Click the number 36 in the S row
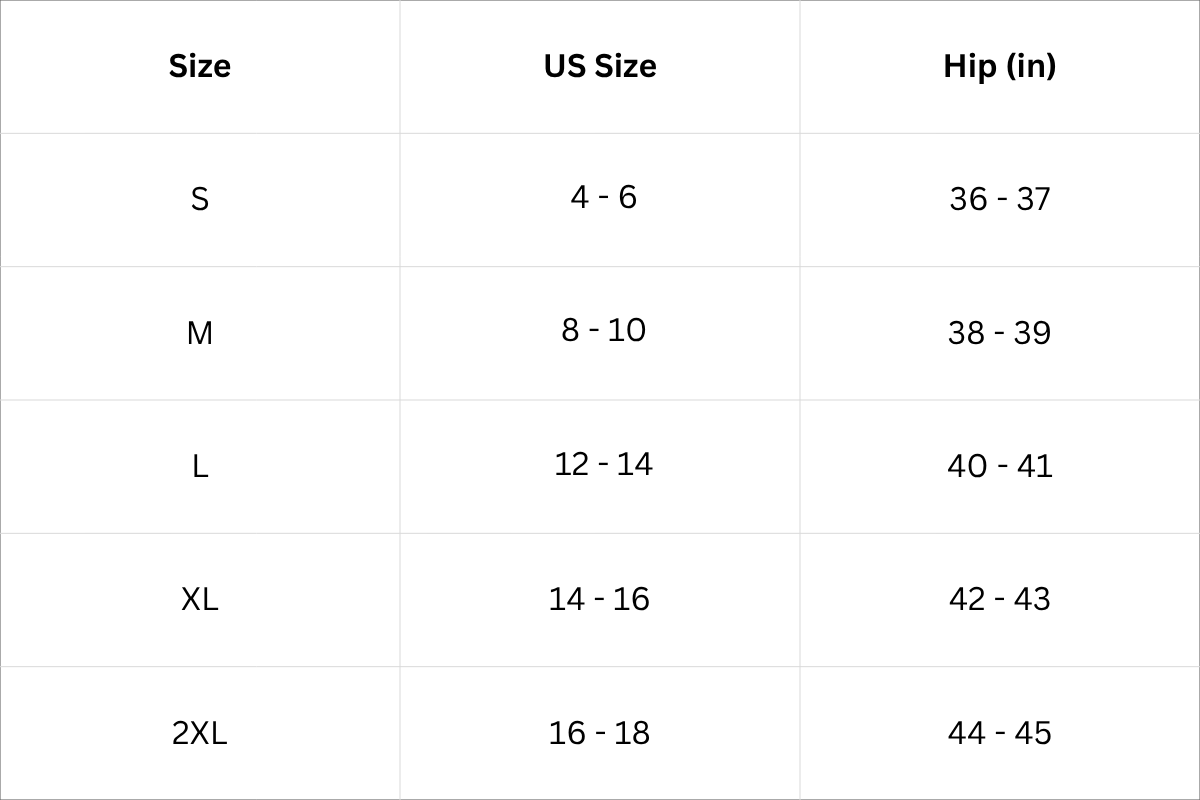The height and width of the screenshot is (800, 1200). (x=968, y=199)
